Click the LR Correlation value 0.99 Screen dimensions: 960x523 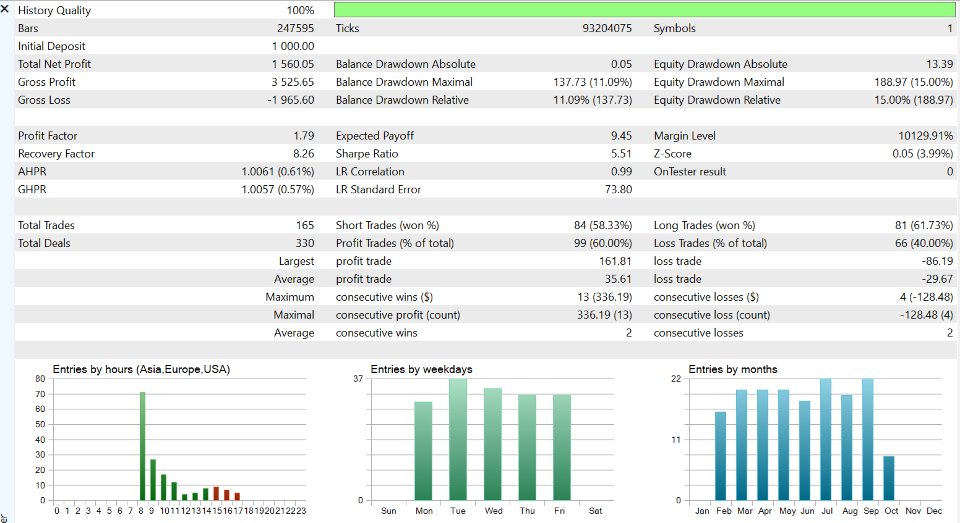click(621, 171)
